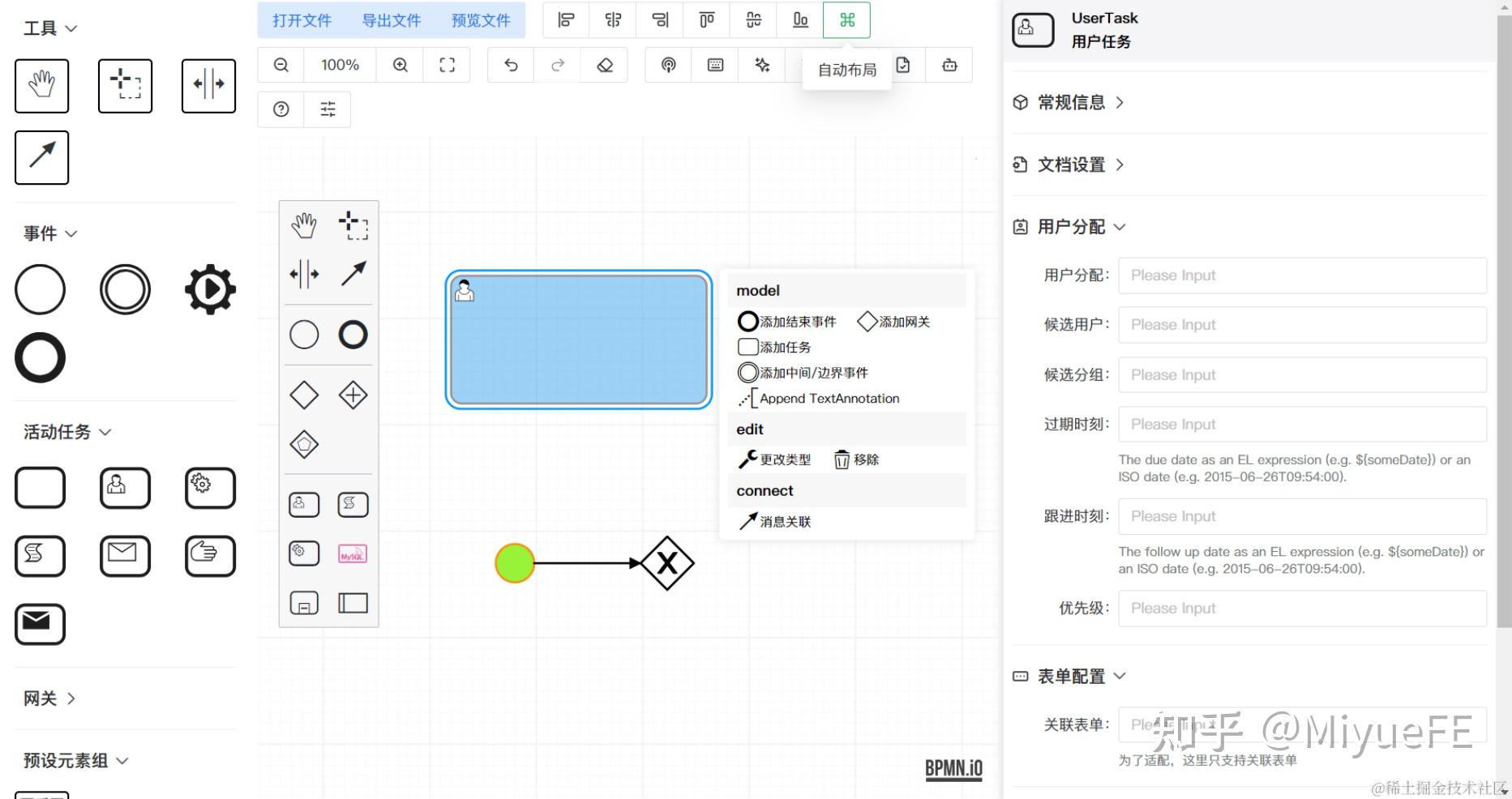Open the 网关 category in the left sidebar
The width and height of the screenshot is (1512, 799).
tap(47, 698)
